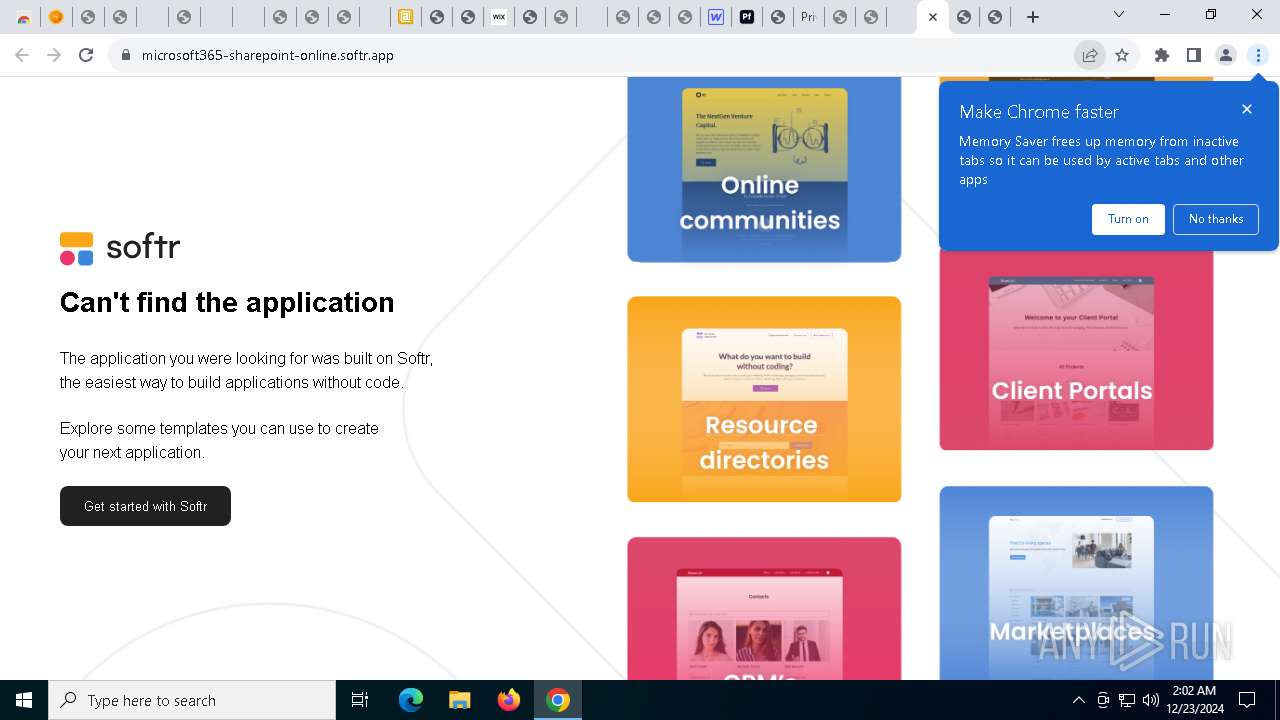
Task: Open the Windows Start menu
Action: (x=24, y=700)
